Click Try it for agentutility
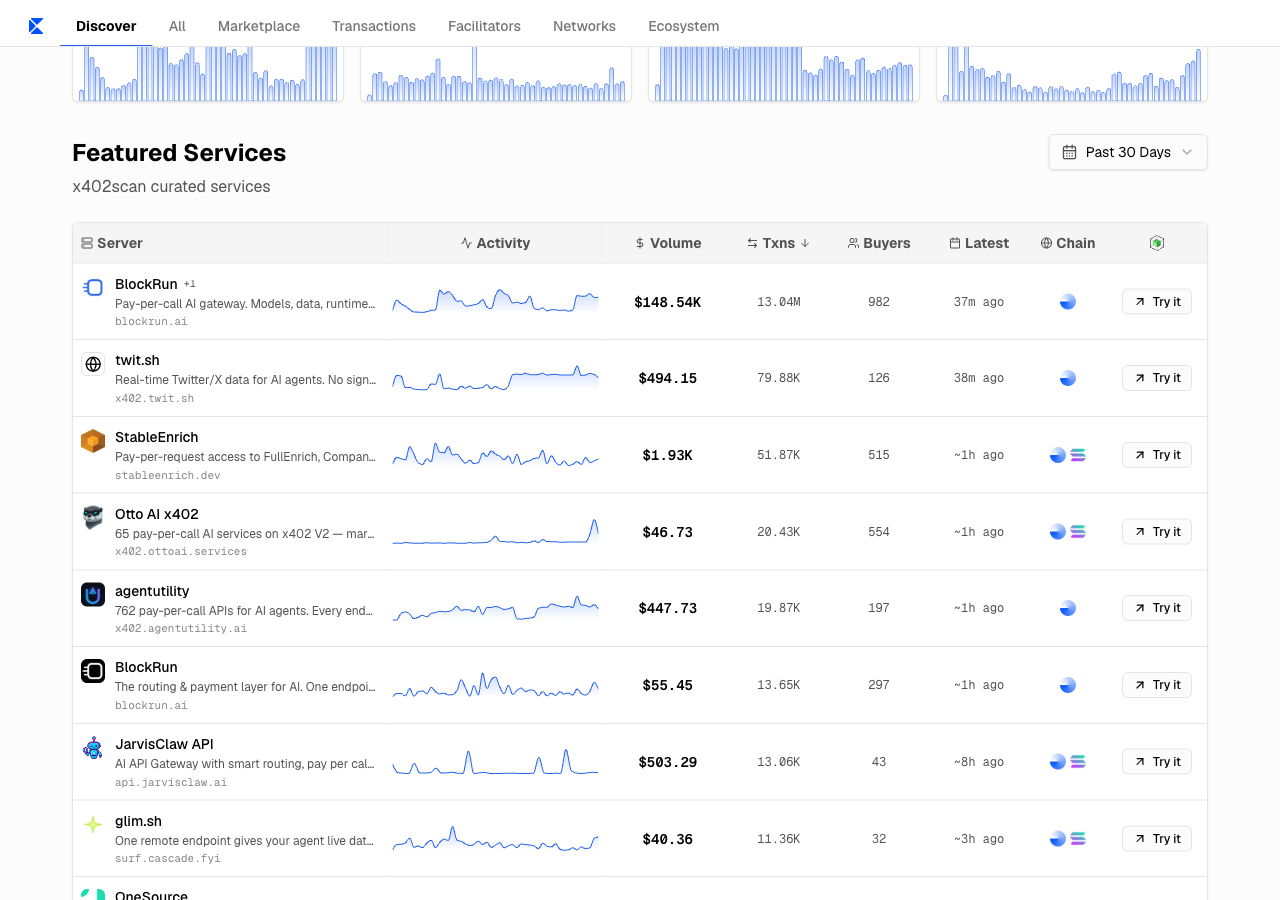This screenshot has width=1280, height=900. [x=1157, y=608]
